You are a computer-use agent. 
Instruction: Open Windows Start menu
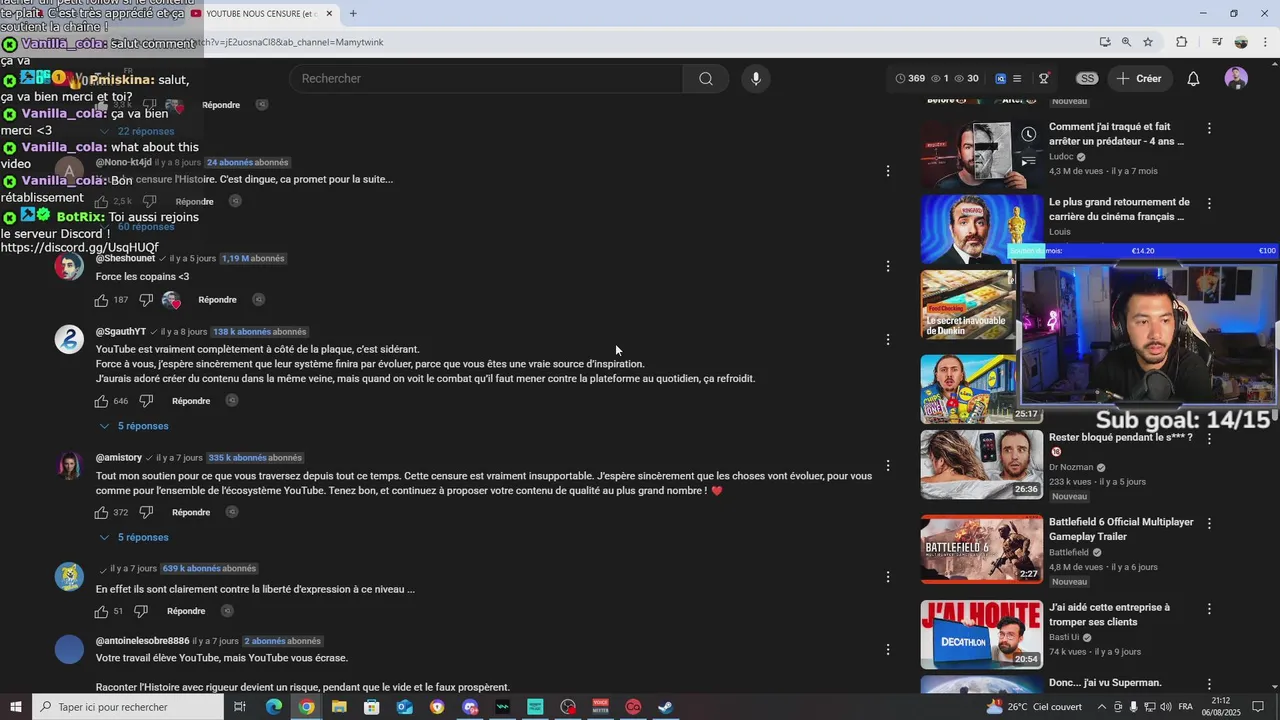[x=15, y=707]
